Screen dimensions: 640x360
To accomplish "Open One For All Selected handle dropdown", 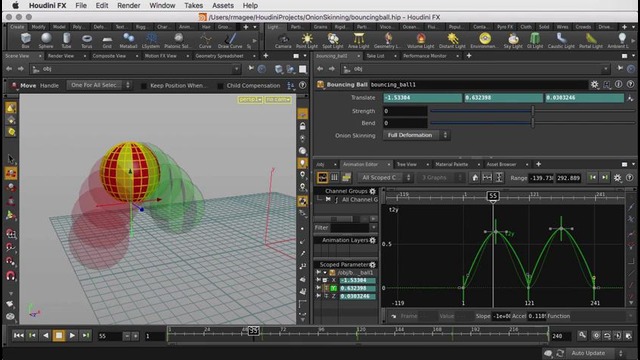I will [99, 85].
